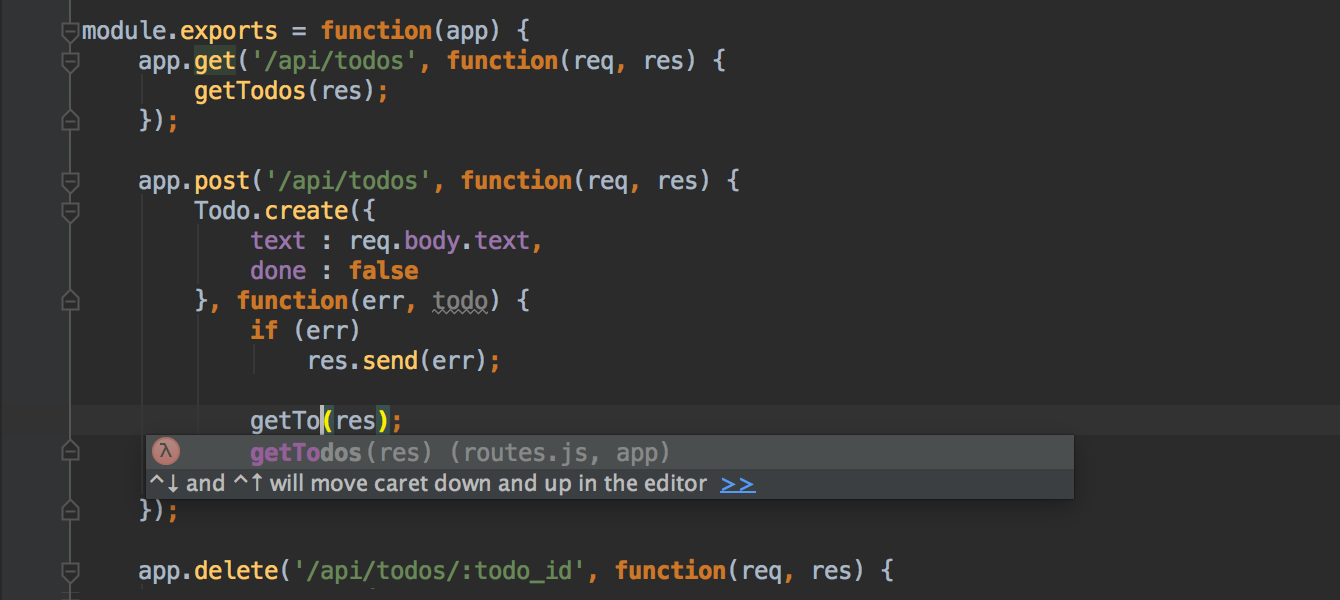
Task: Click the 'getTodos(res);' call inside app.get
Action: tap(291, 91)
